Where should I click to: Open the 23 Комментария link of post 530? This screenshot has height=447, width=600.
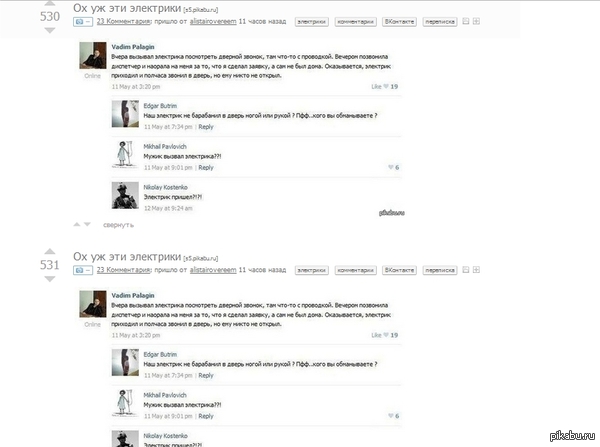click(124, 21)
